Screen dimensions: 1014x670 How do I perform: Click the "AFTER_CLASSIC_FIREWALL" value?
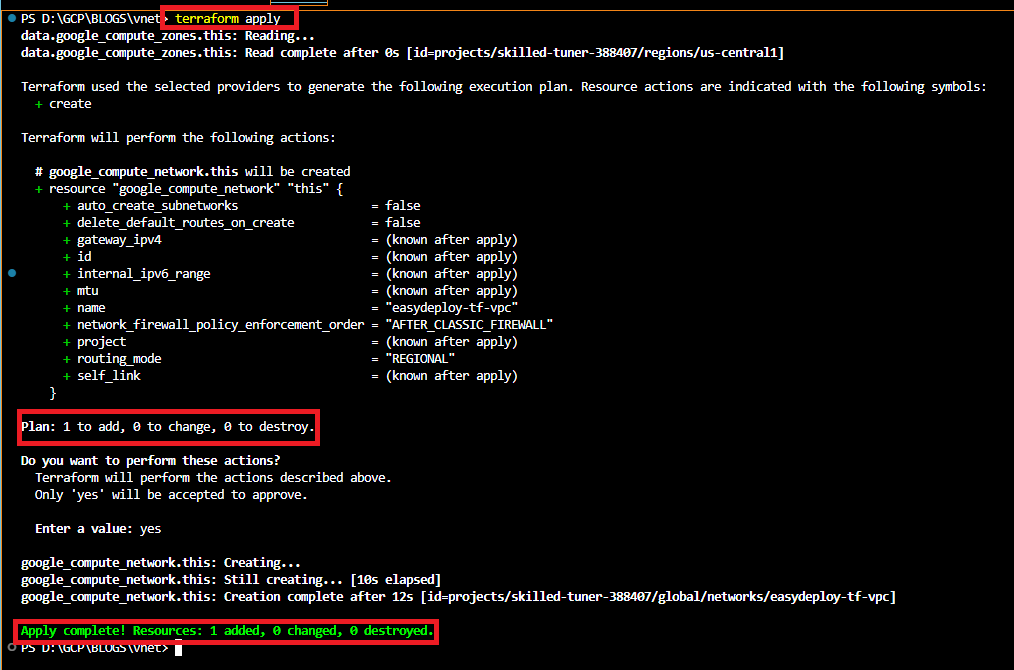tap(469, 325)
